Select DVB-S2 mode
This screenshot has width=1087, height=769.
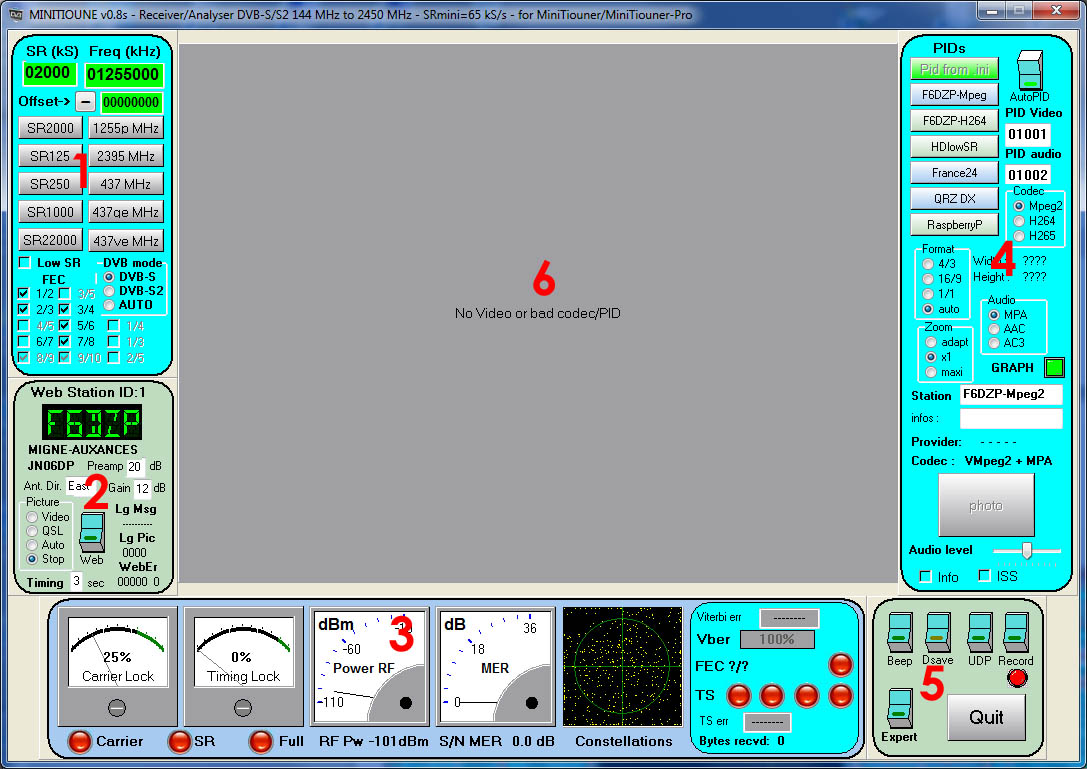click(x=110, y=291)
